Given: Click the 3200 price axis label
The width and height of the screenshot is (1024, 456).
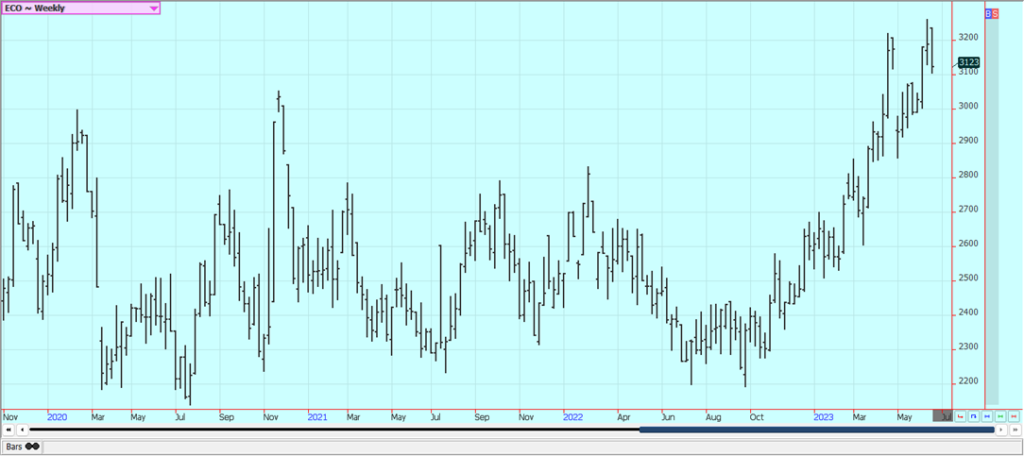Looking at the screenshot, I should (x=968, y=38).
